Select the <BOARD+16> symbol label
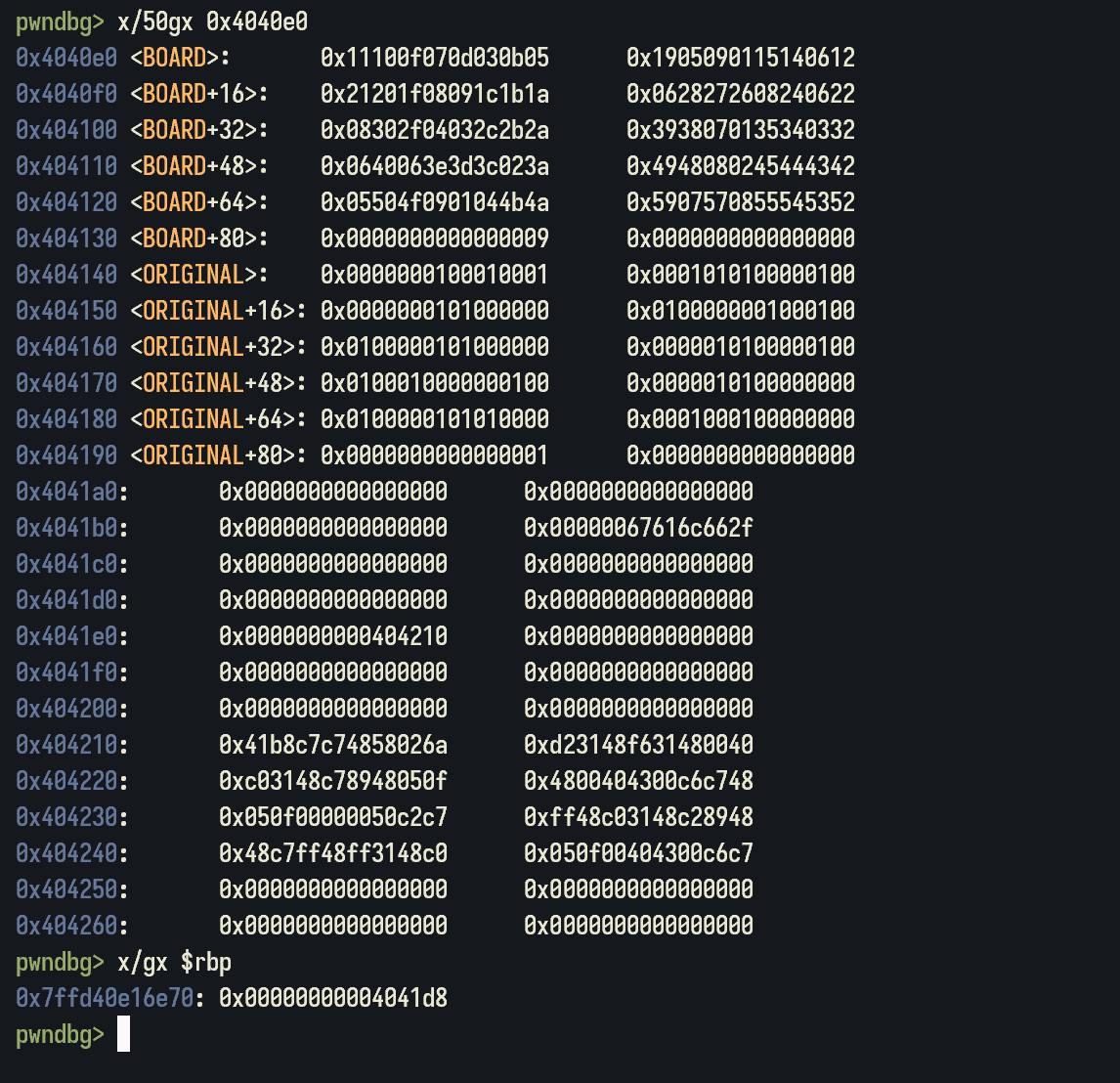Viewport: 1120px width, 1083px height. pyautogui.click(x=199, y=94)
